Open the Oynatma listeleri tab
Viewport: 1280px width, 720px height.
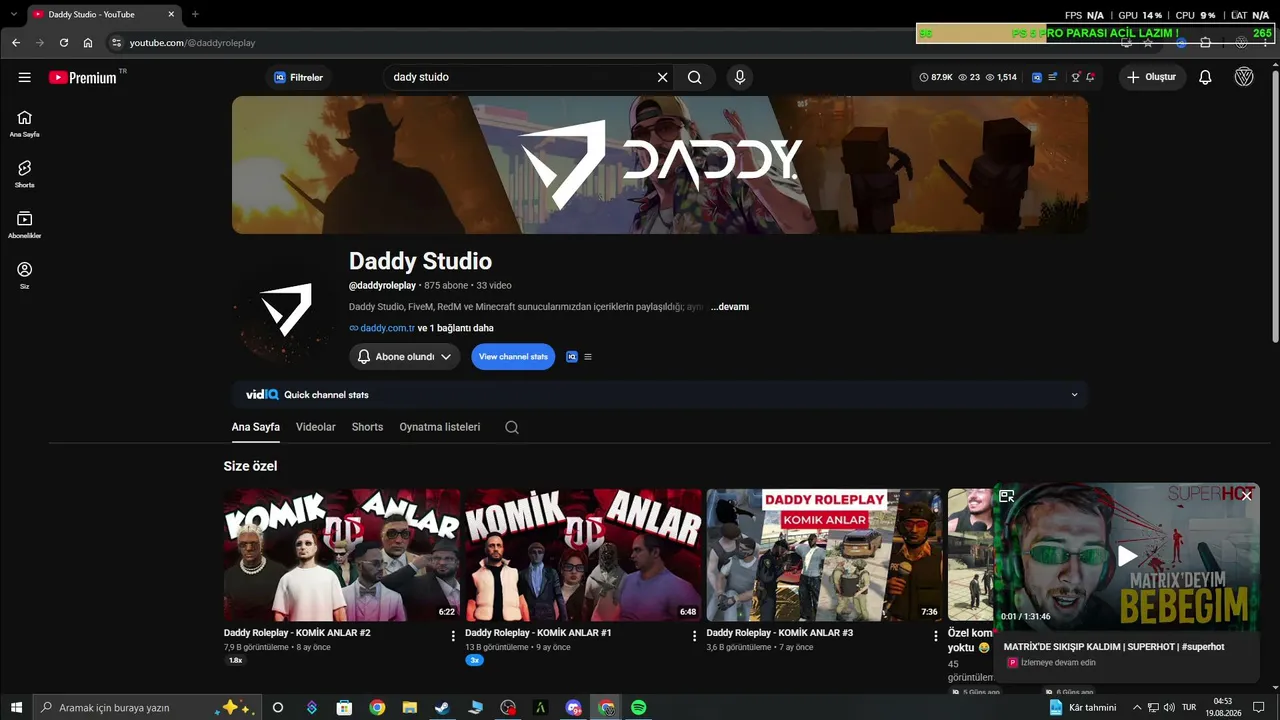440,427
